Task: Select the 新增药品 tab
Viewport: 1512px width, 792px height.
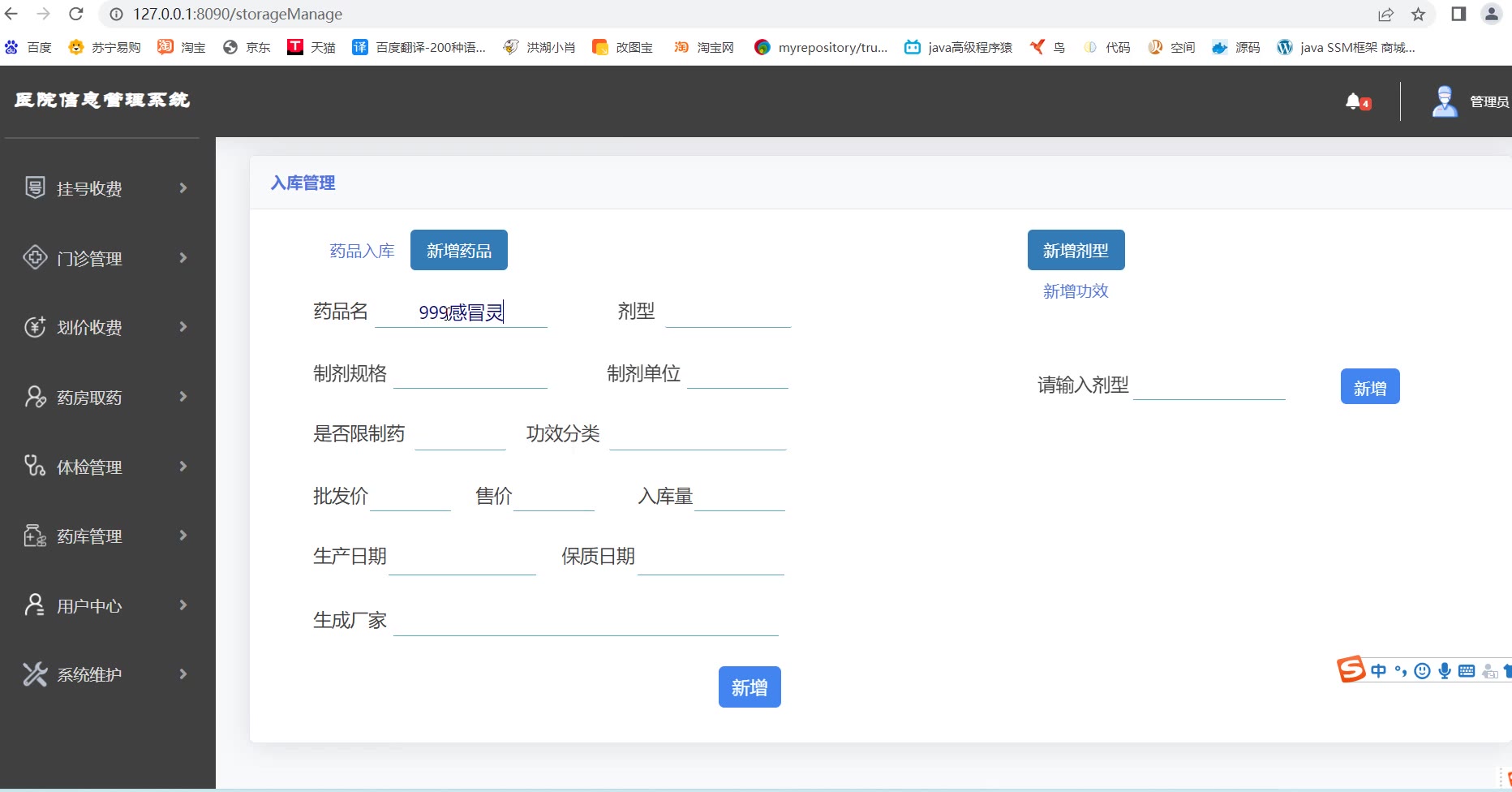Action: point(459,250)
